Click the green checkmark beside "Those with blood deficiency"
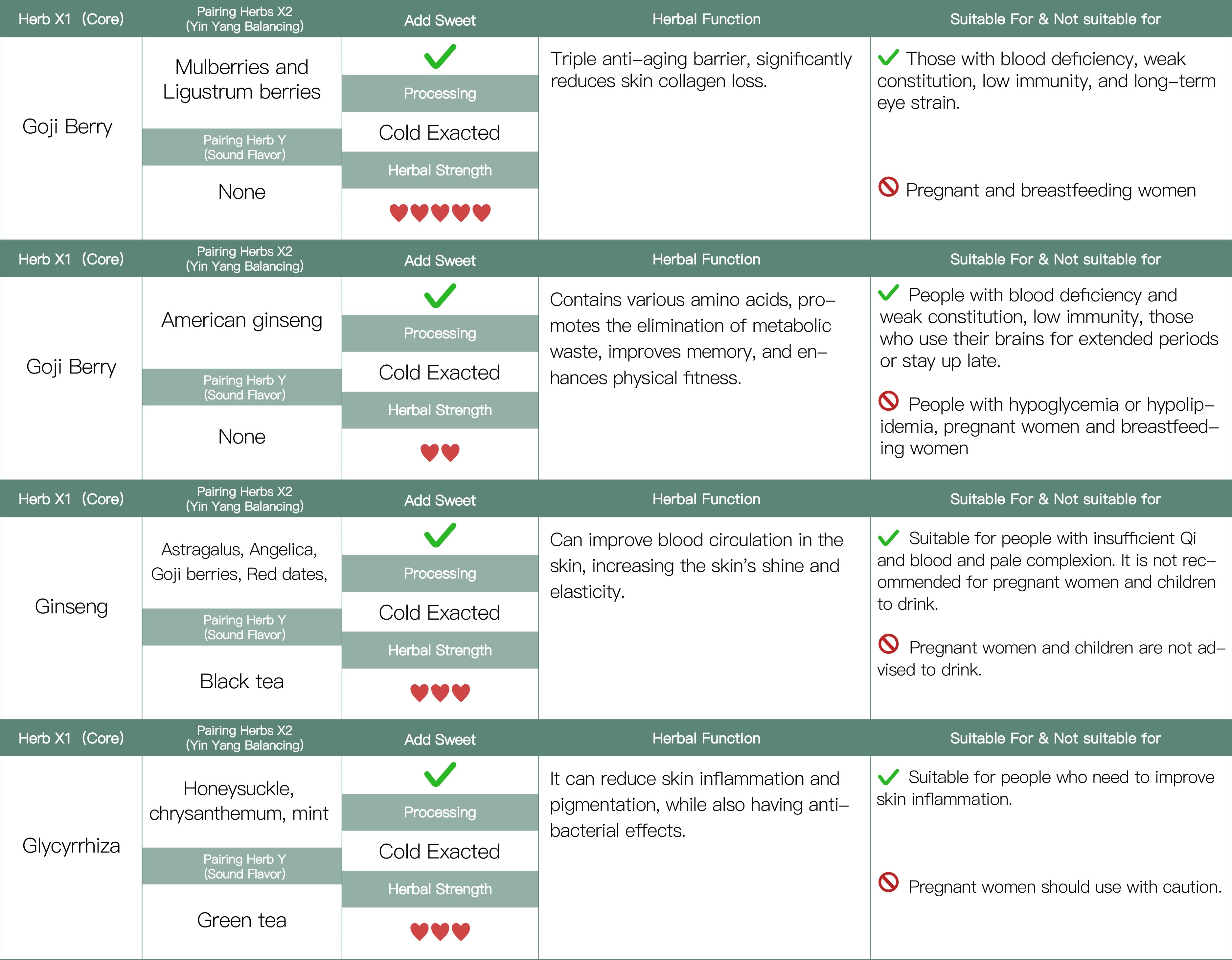 tap(888, 57)
